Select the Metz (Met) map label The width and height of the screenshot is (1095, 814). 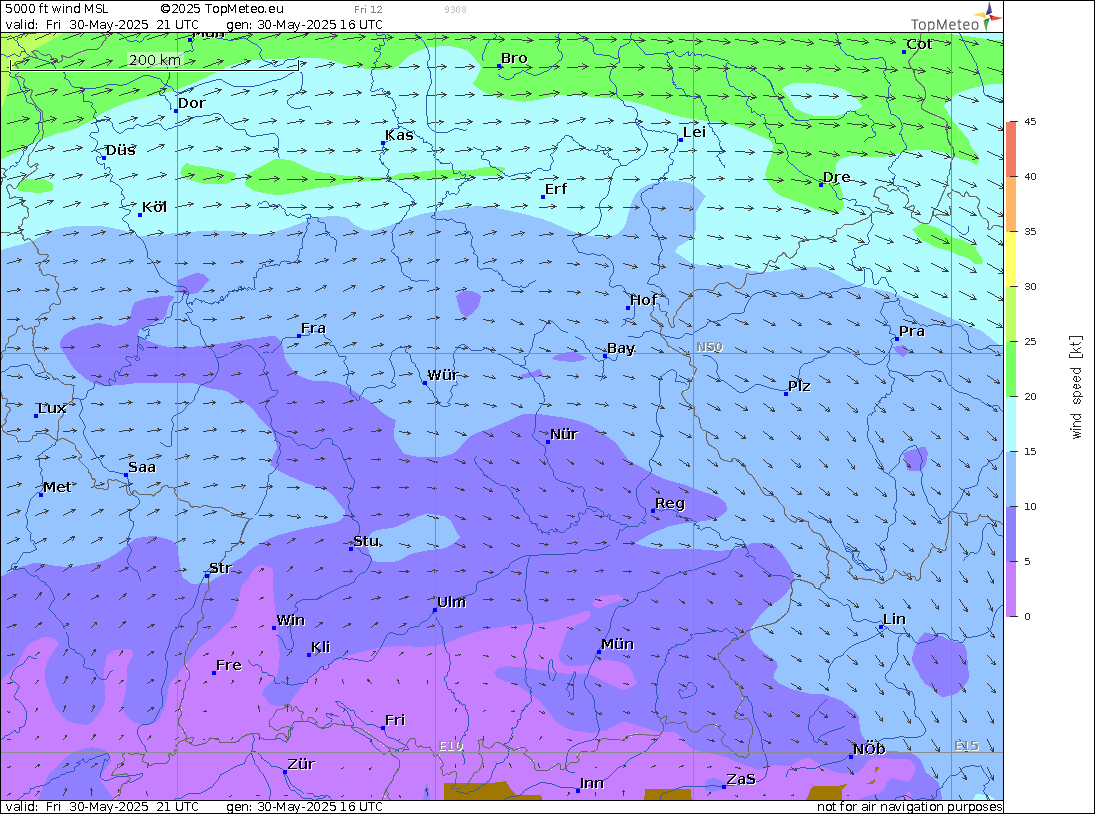click(57, 487)
